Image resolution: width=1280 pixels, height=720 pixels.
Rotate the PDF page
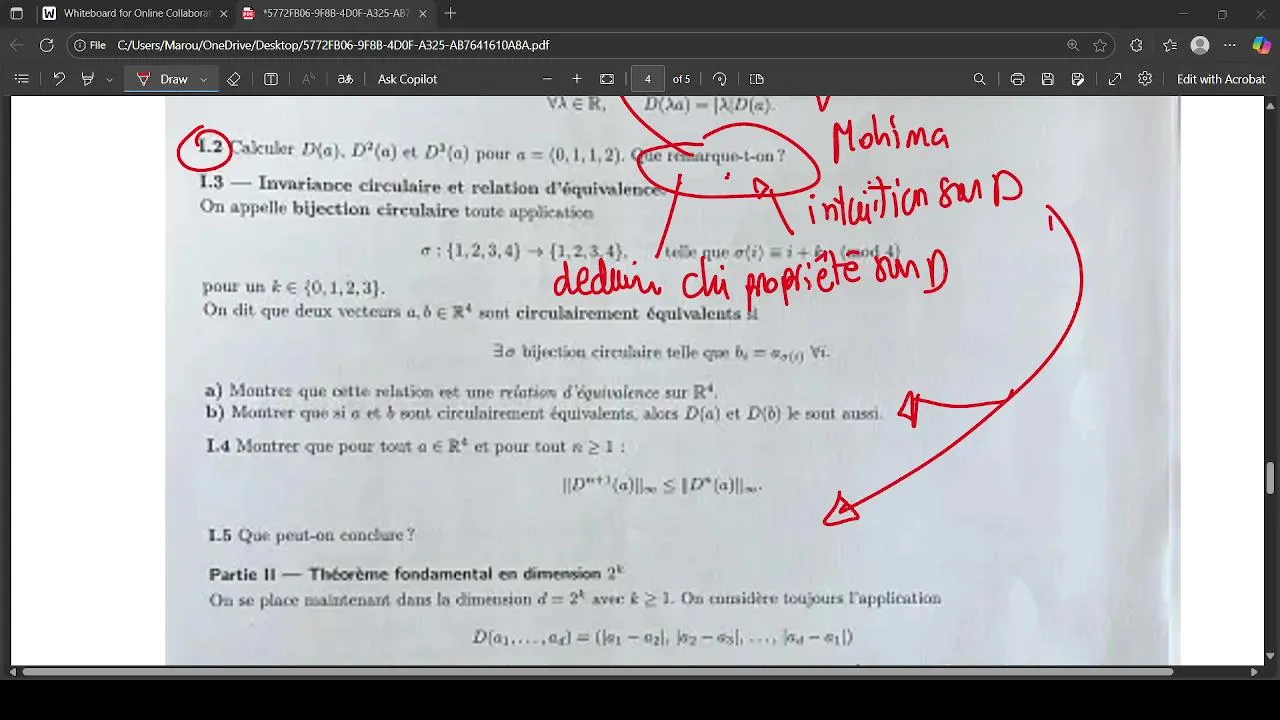pyautogui.click(x=720, y=79)
